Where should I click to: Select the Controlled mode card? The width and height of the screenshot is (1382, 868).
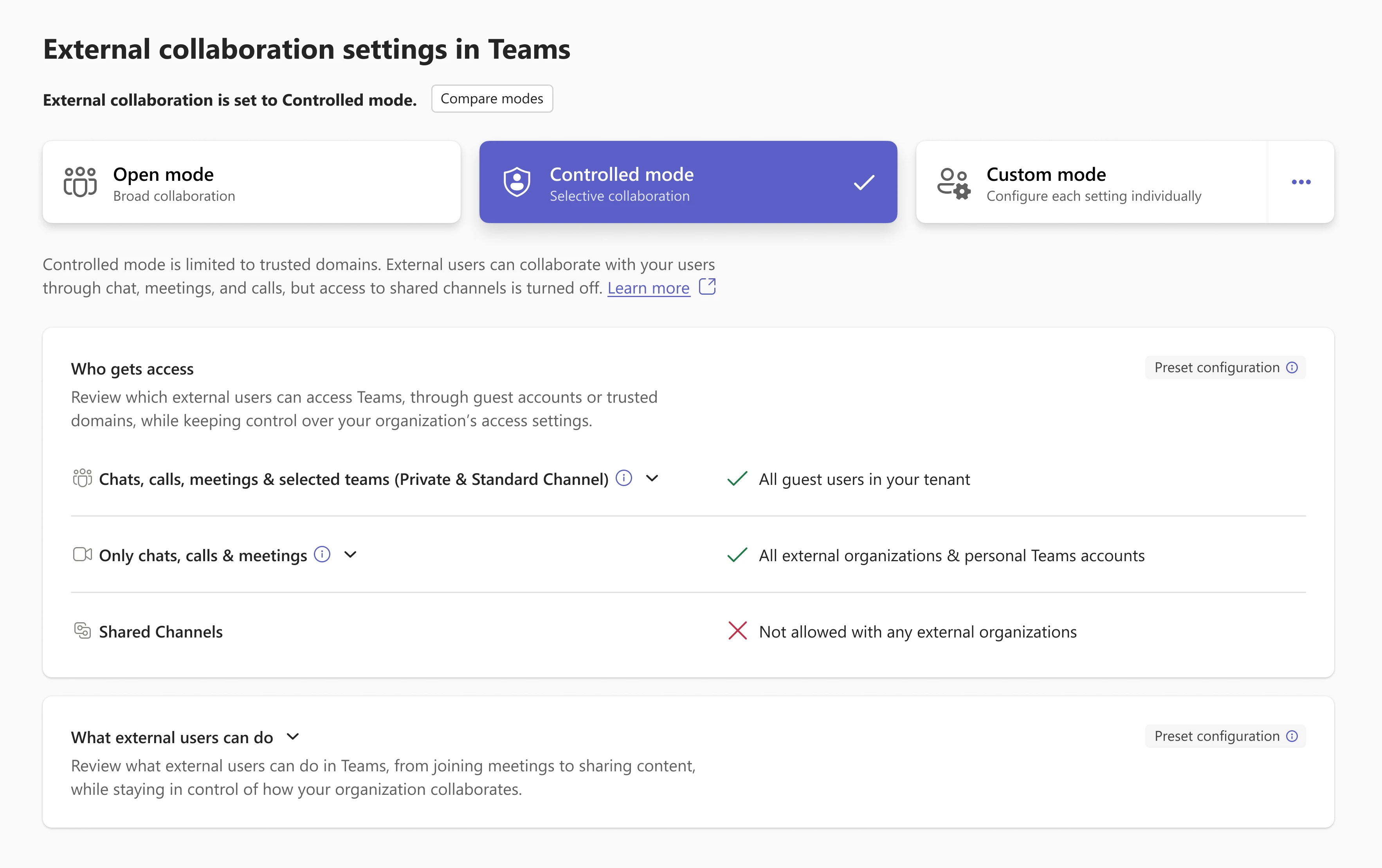tap(688, 182)
